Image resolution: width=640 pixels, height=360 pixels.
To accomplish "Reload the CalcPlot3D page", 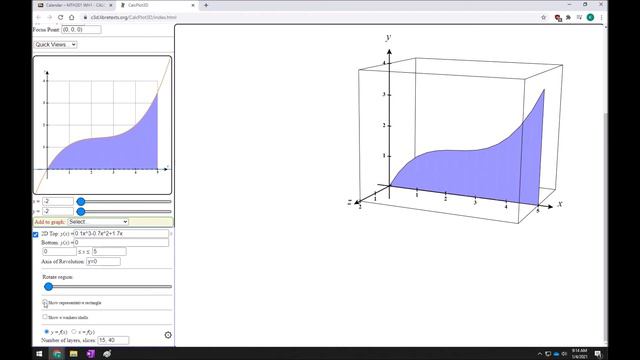I will (60, 18).
